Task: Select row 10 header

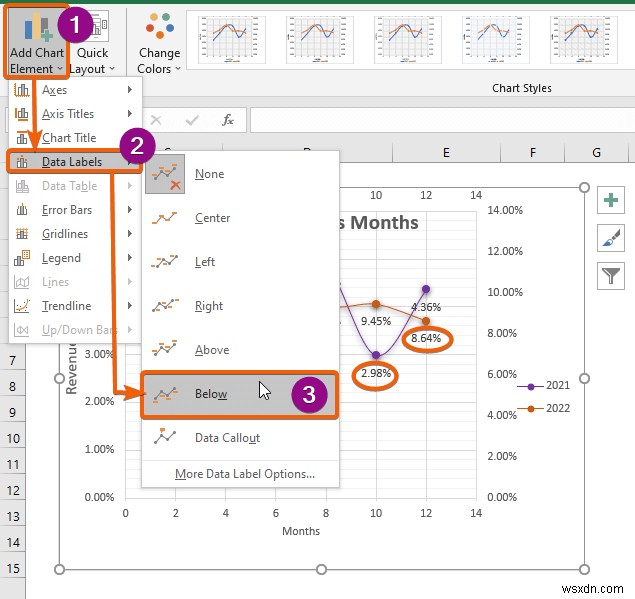Action: click(13, 439)
